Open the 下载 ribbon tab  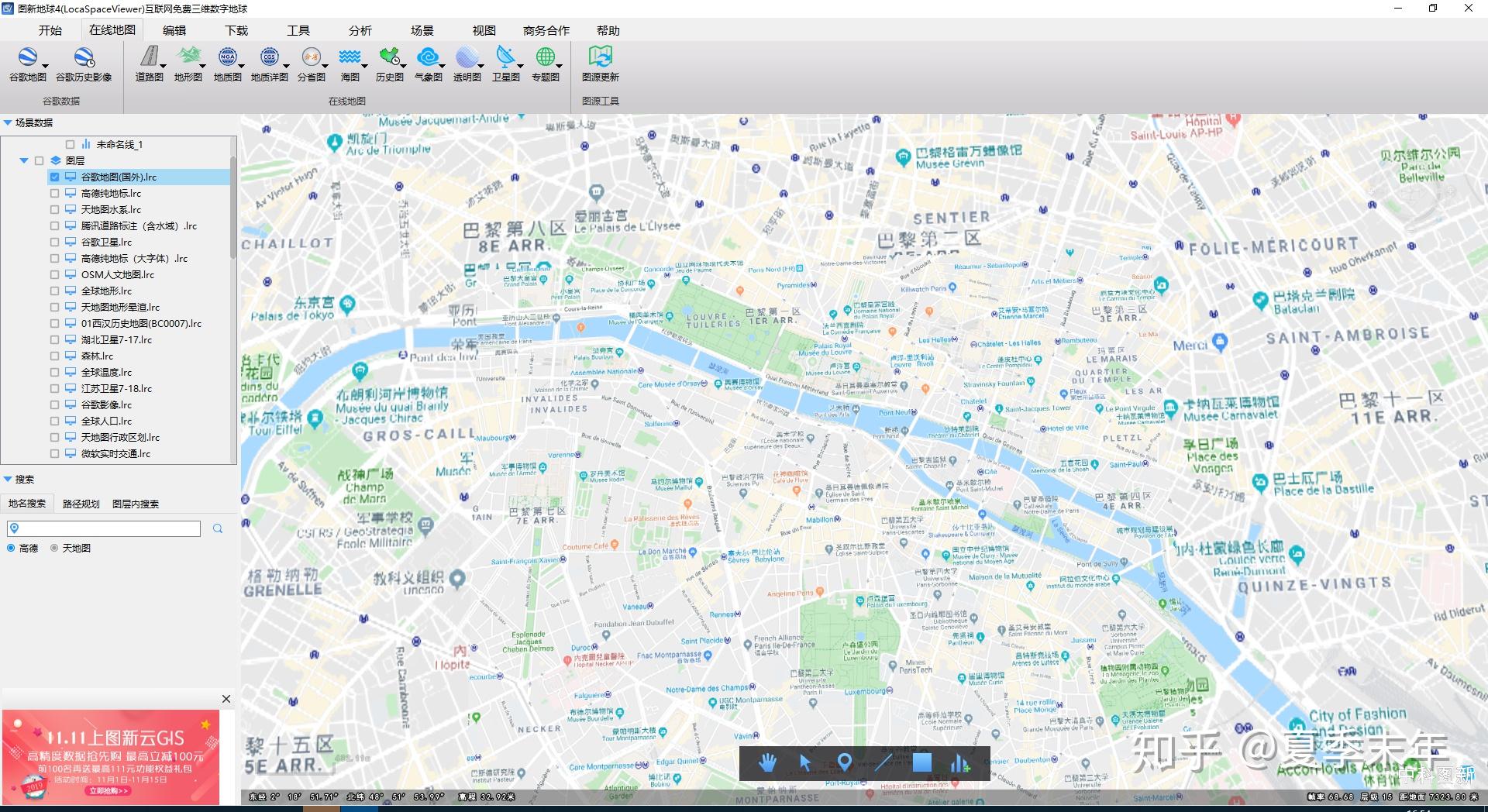tap(236, 30)
